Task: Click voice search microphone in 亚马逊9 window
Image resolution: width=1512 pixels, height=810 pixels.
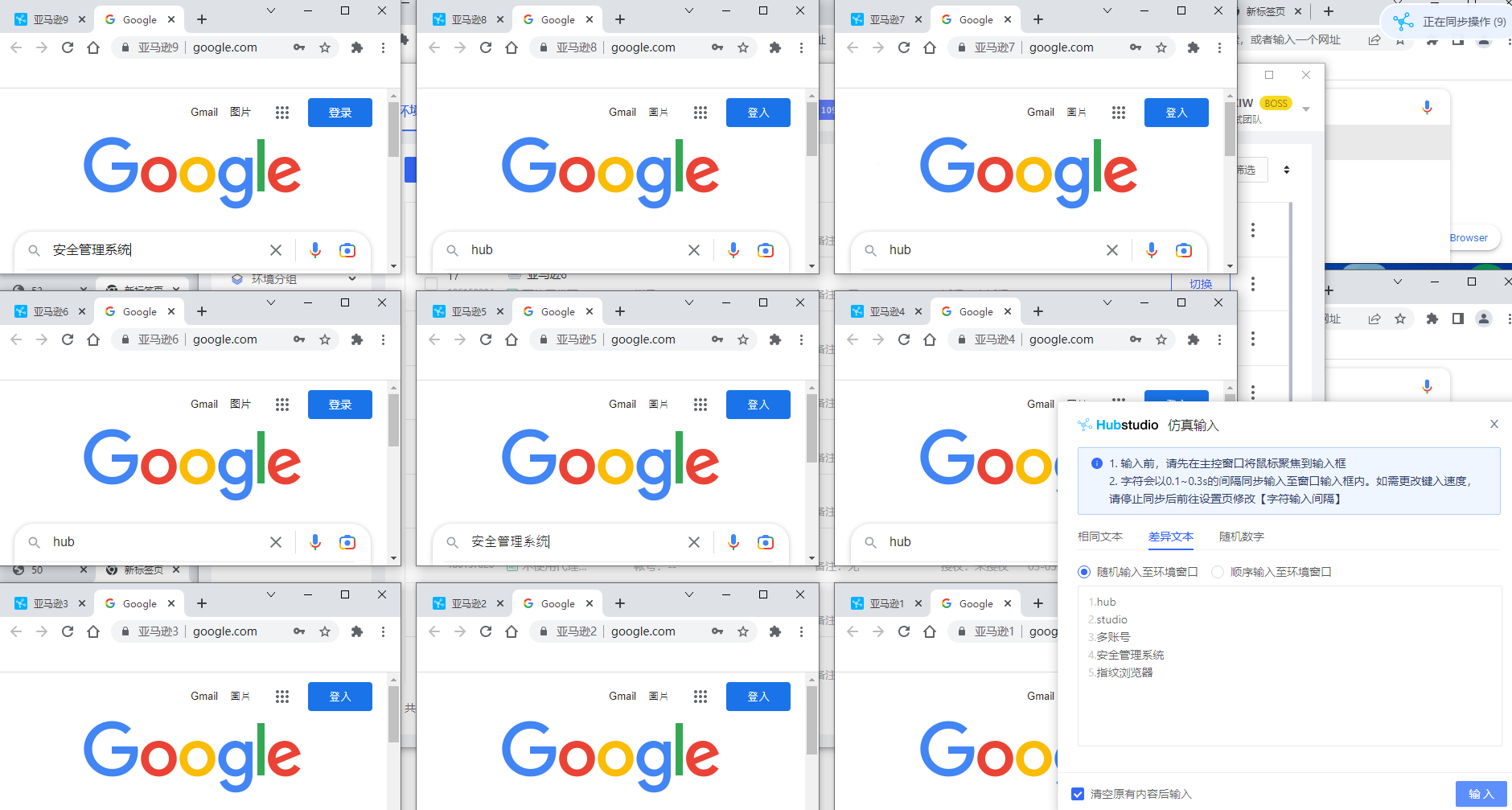Action: click(315, 250)
